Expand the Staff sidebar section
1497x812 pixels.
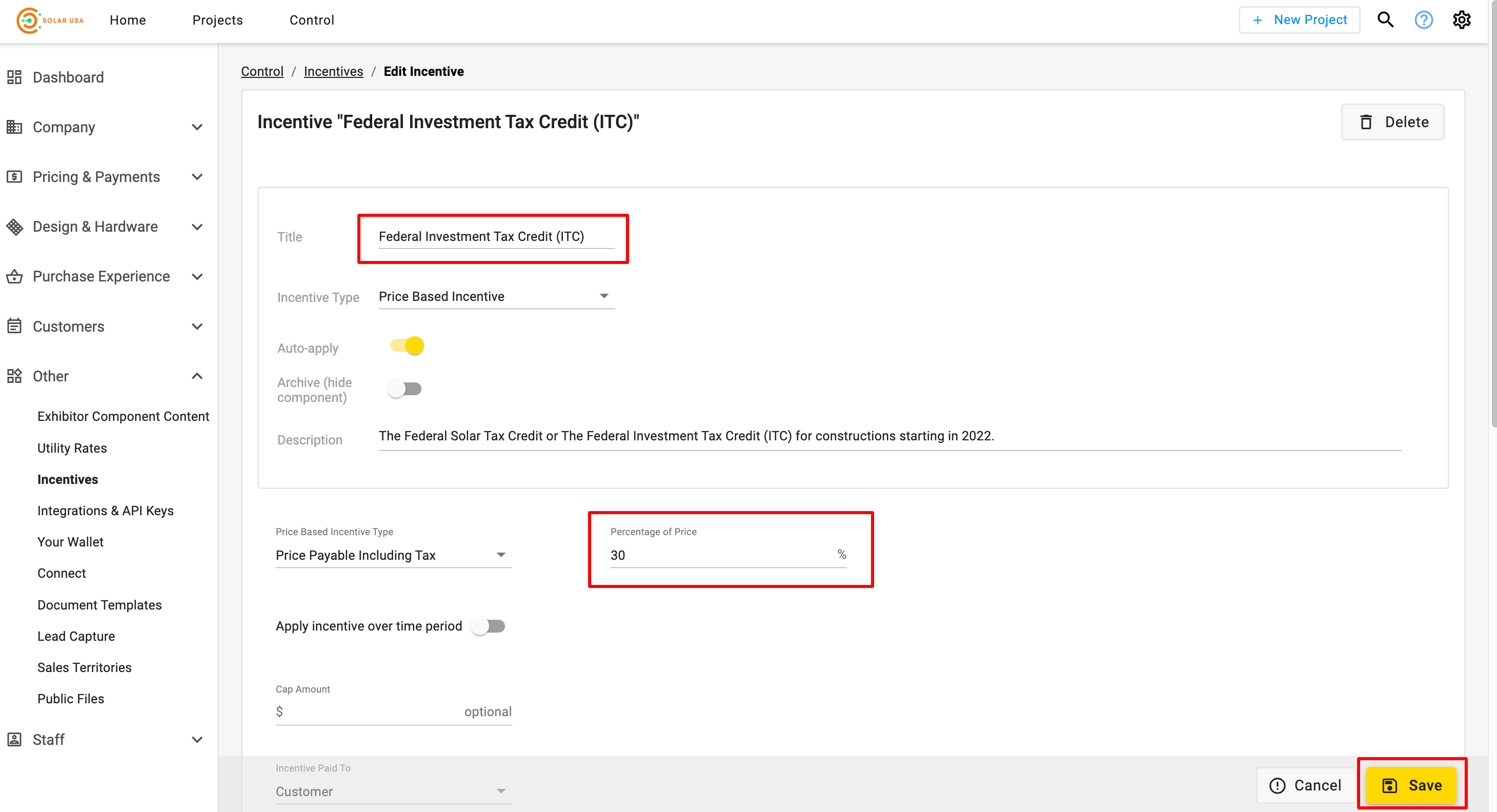click(197, 740)
